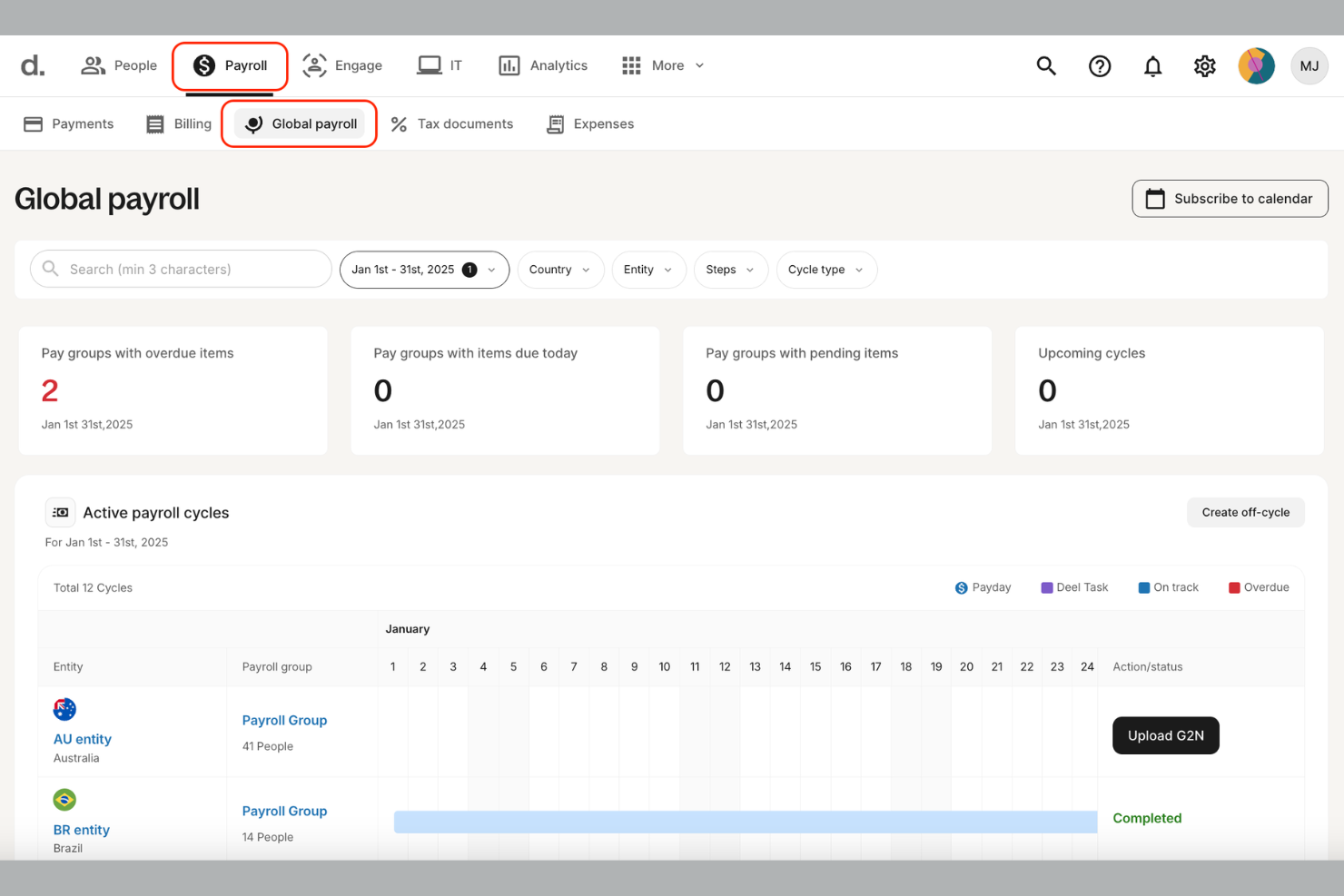1344x896 pixels.
Task: Click the Payroll group column header
Action: (277, 666)
